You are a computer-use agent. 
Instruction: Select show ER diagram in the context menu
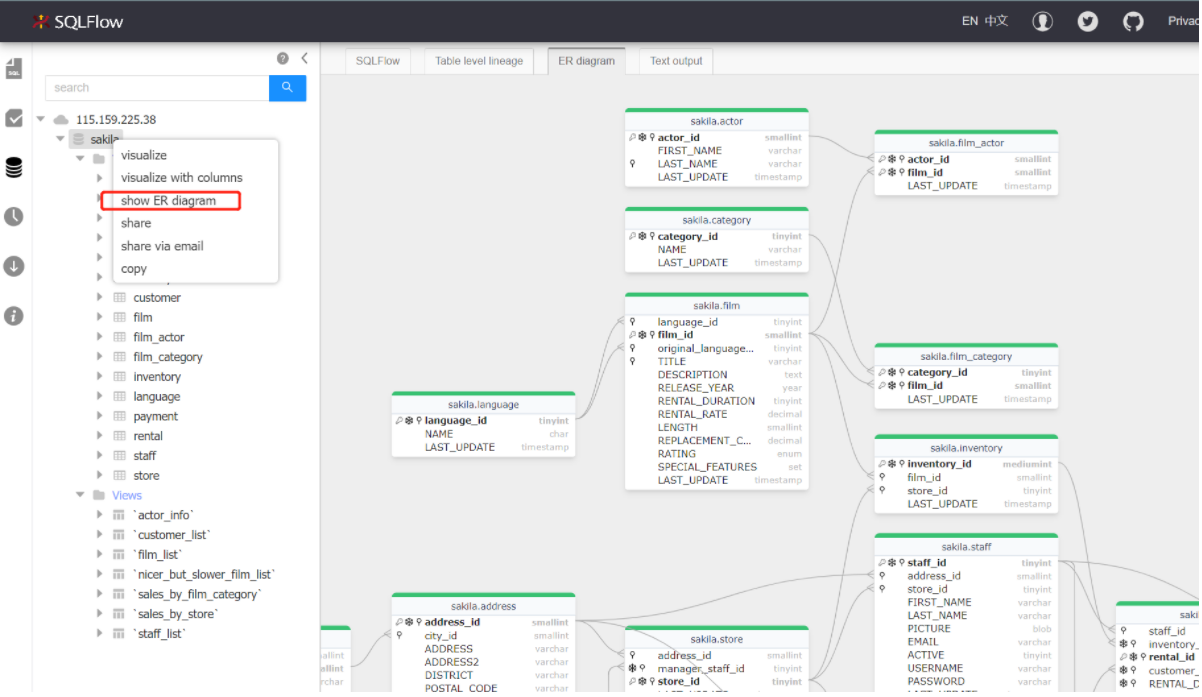click(170, 200)
